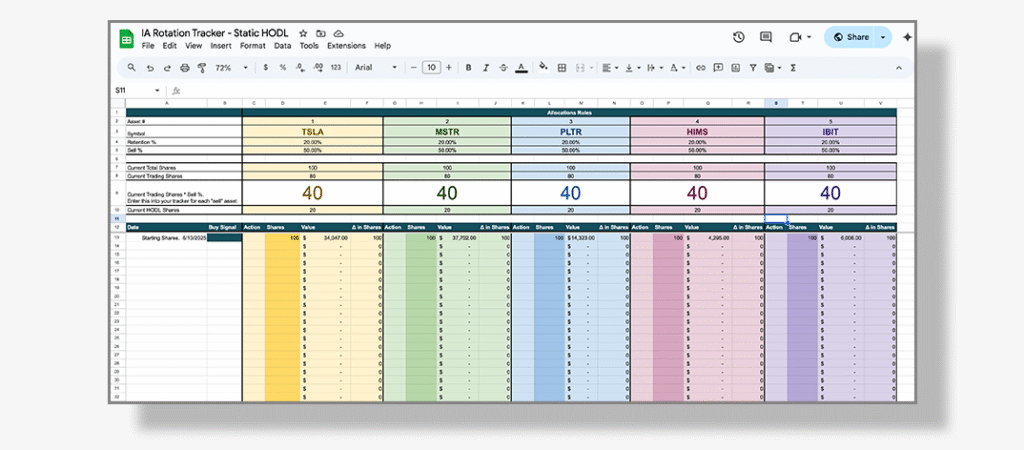Decrease font size with minus
The image size is (1024, 450).
[x=413, y=67]
